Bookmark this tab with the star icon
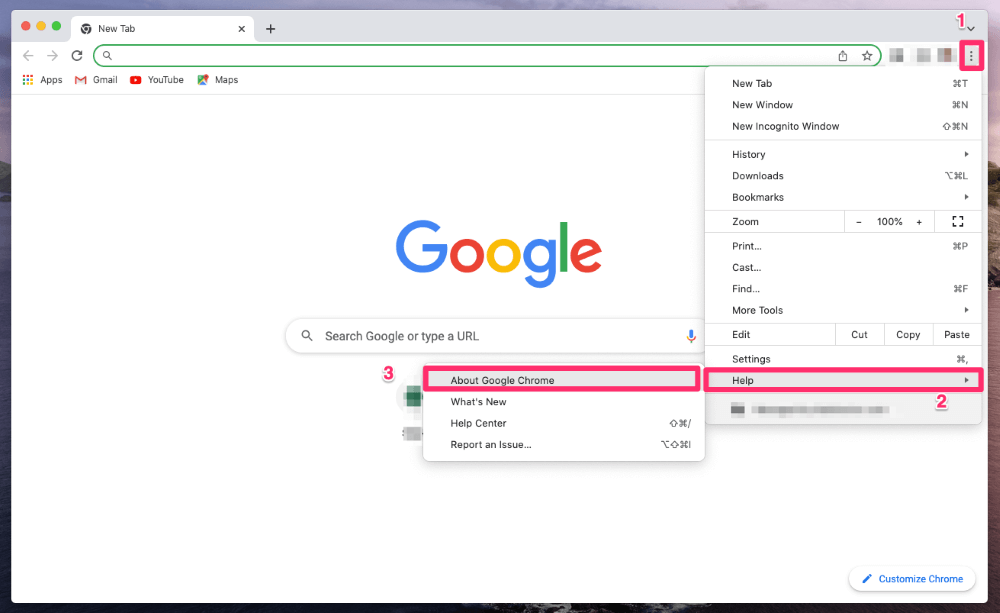 pos(867,55)
